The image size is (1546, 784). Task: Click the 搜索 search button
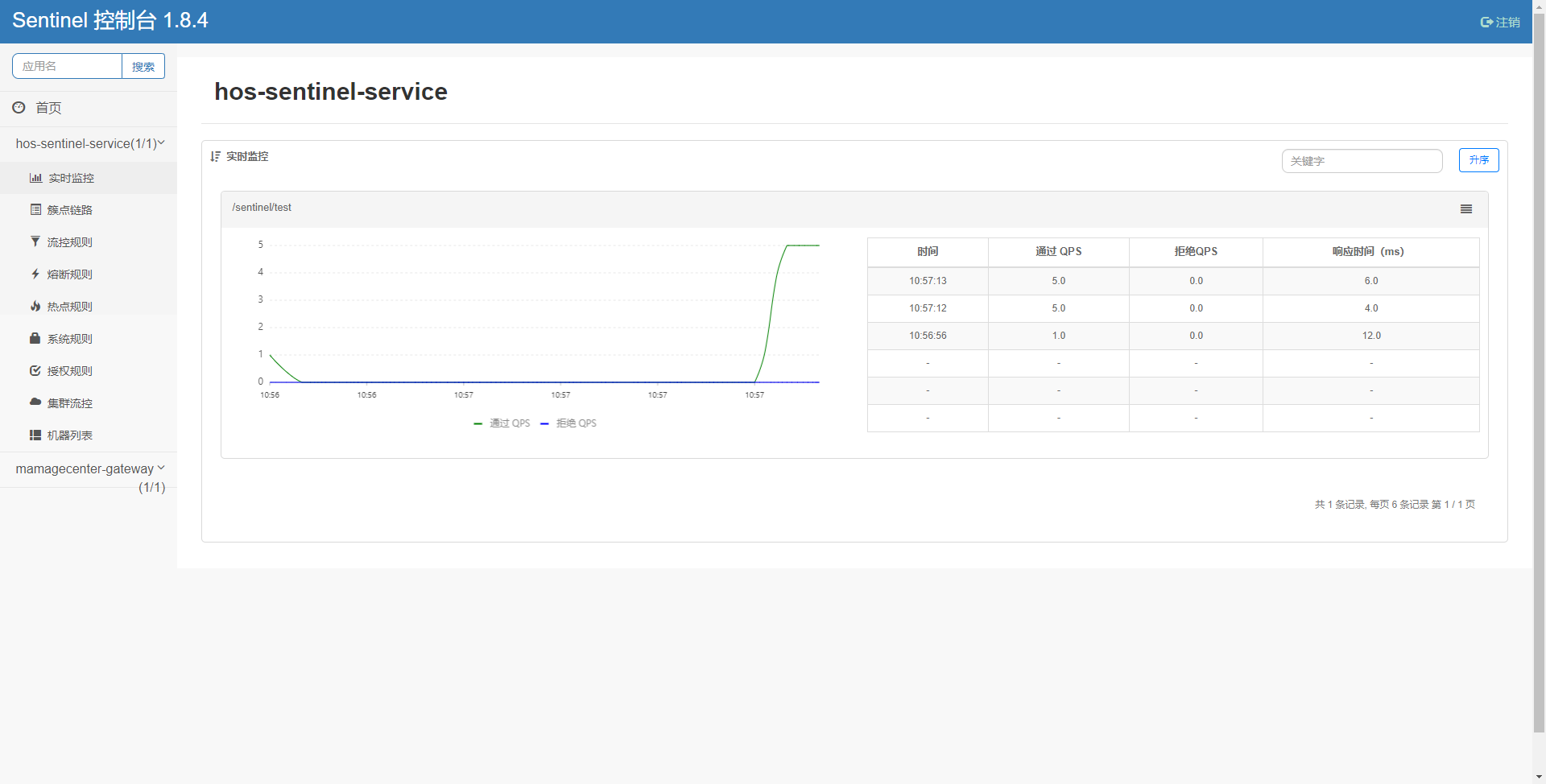[143, 66]
